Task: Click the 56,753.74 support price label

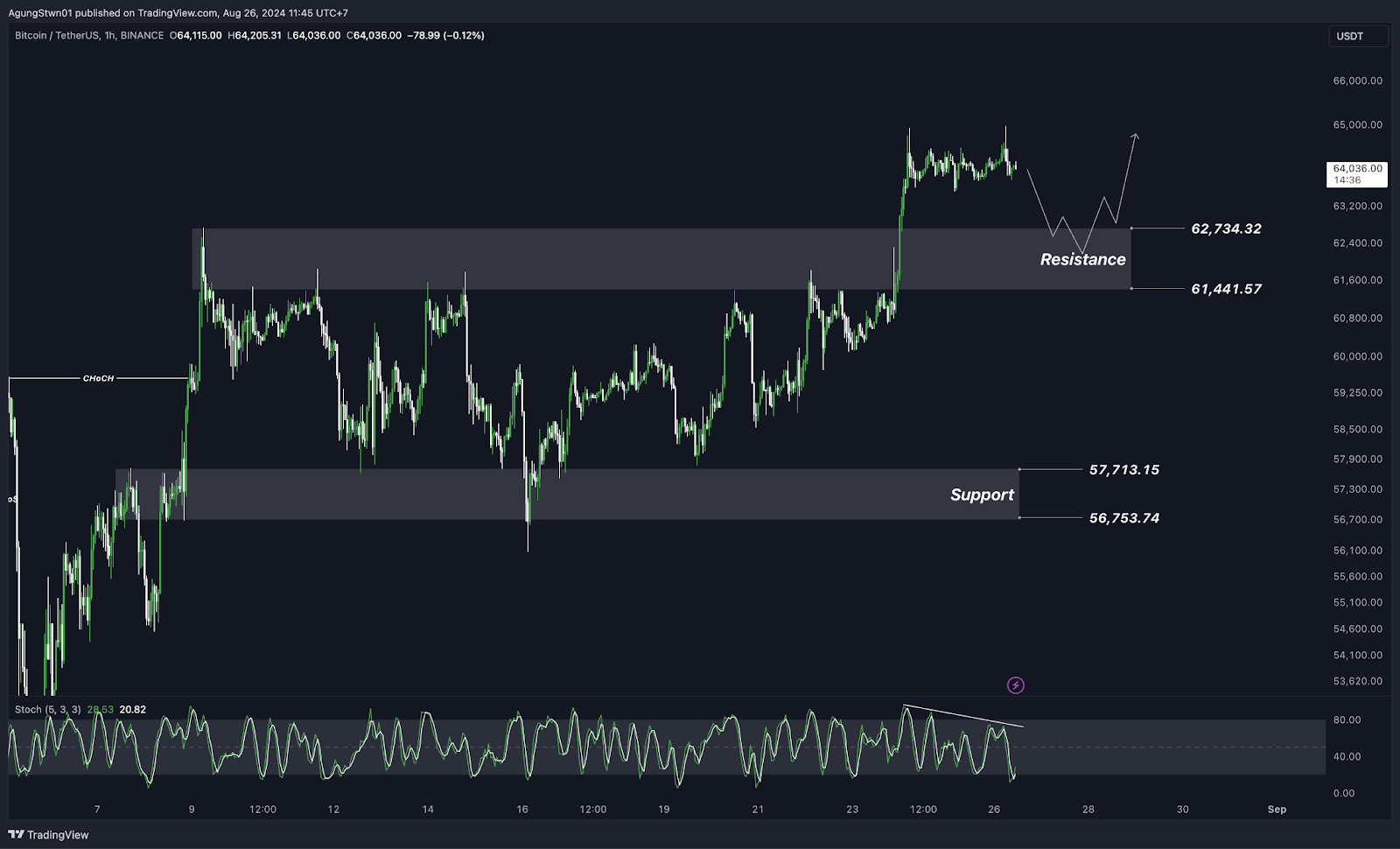Action: 1123,518
